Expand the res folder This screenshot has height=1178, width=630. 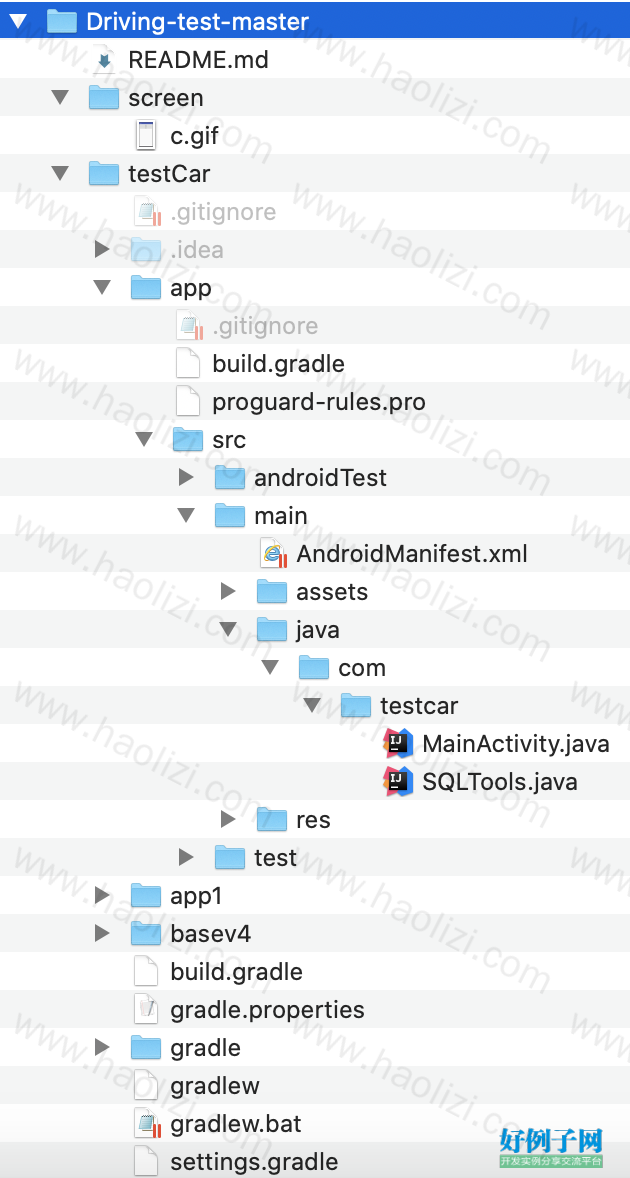click(228, 820)
